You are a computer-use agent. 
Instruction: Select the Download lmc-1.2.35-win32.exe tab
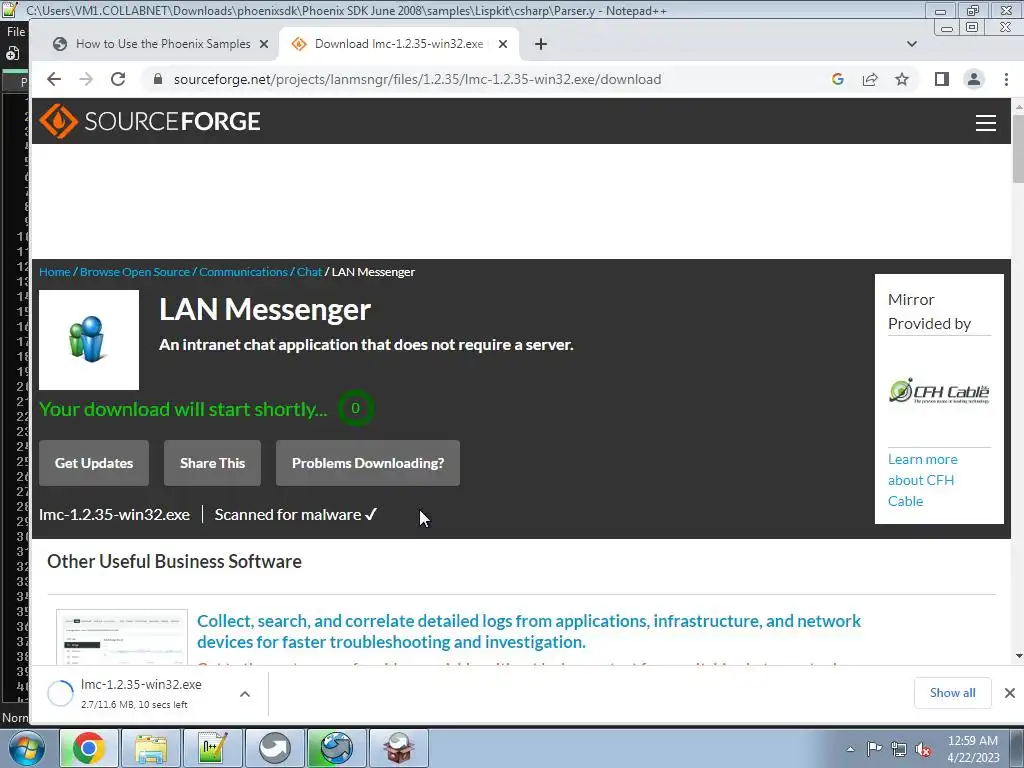398,44
